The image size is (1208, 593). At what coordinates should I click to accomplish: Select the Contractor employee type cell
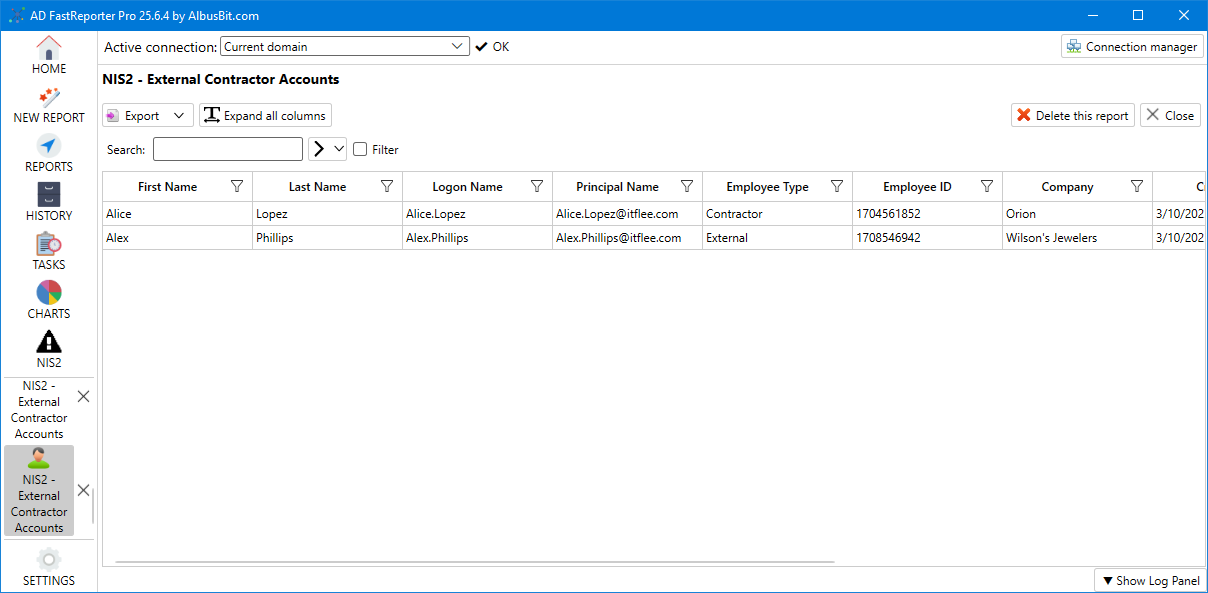pyautogui.click(x=777, y=214)
